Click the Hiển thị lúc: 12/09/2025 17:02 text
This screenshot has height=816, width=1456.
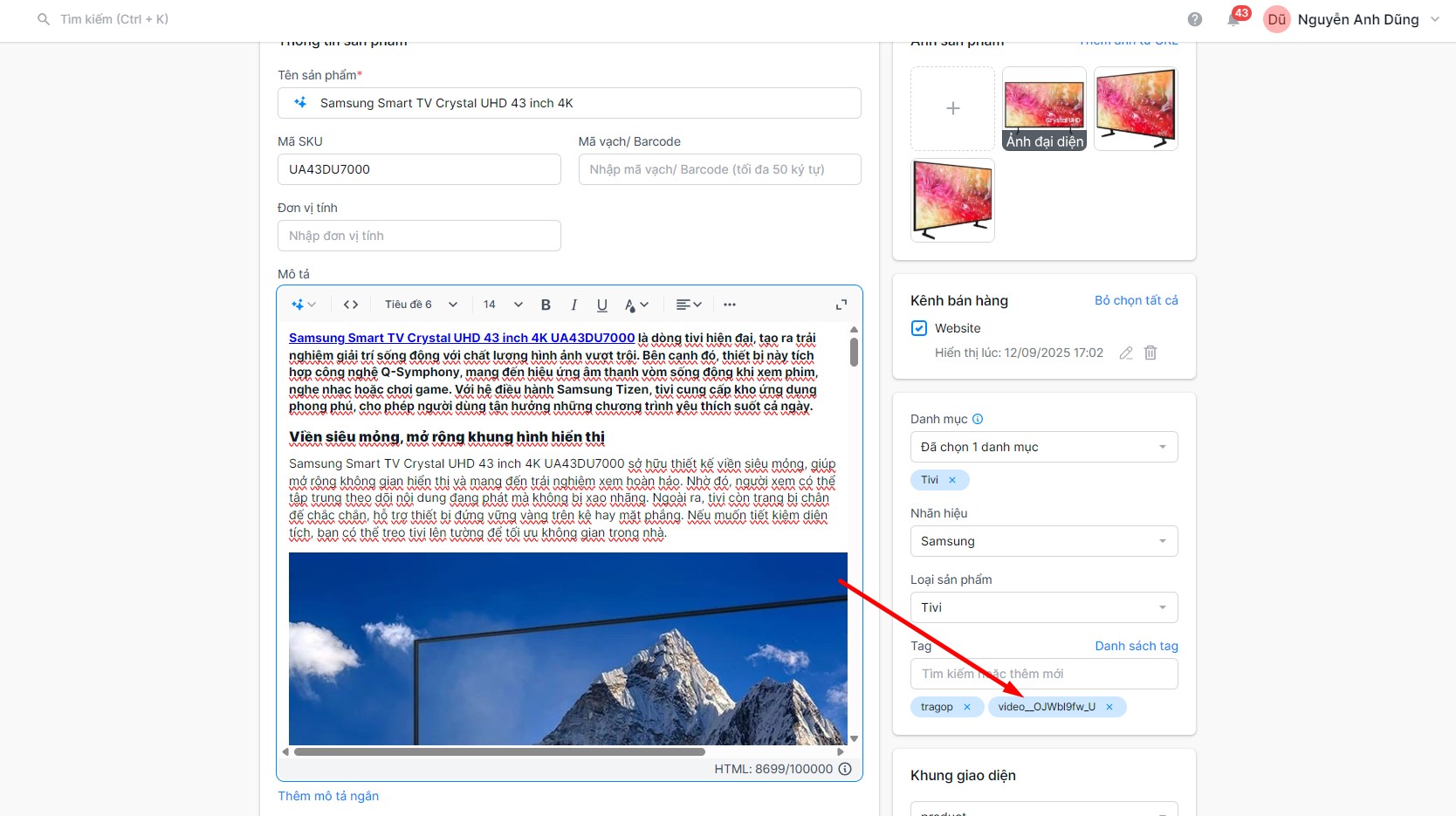click(x=1019, y=353)
